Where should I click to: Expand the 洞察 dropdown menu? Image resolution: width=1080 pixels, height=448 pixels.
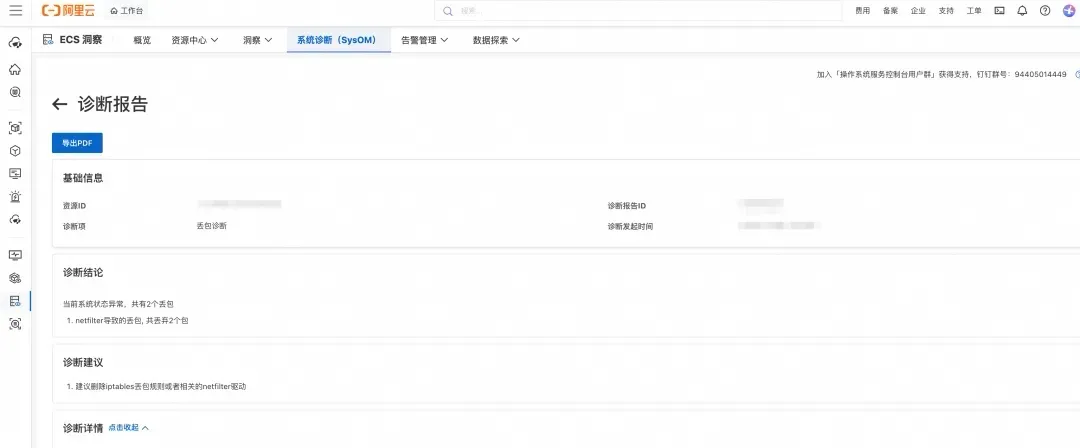point(258,40)
